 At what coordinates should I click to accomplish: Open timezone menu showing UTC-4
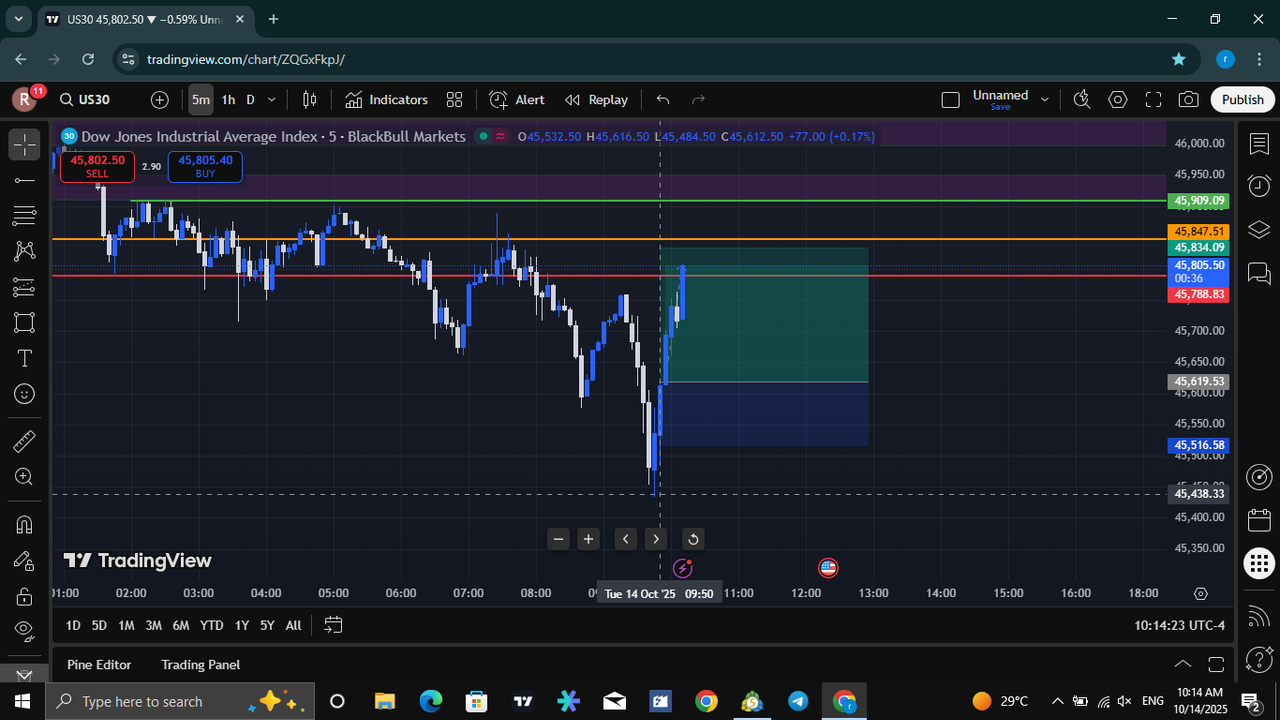click(1180, 625)
